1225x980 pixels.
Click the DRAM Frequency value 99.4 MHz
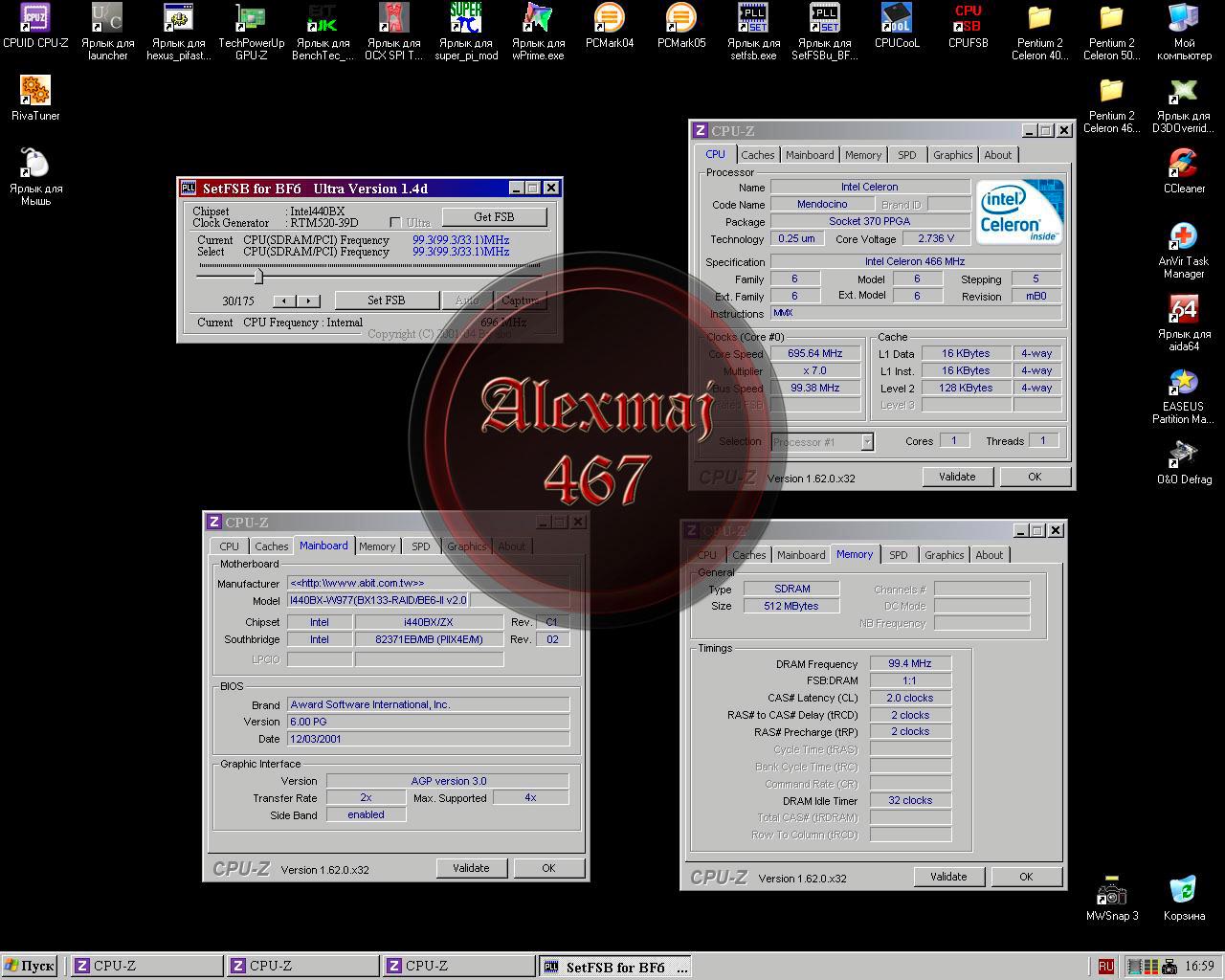pos(909,663)
